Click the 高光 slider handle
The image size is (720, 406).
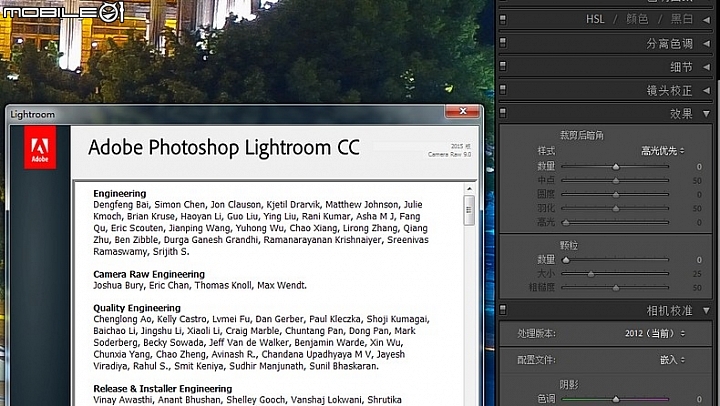[566, 223]
